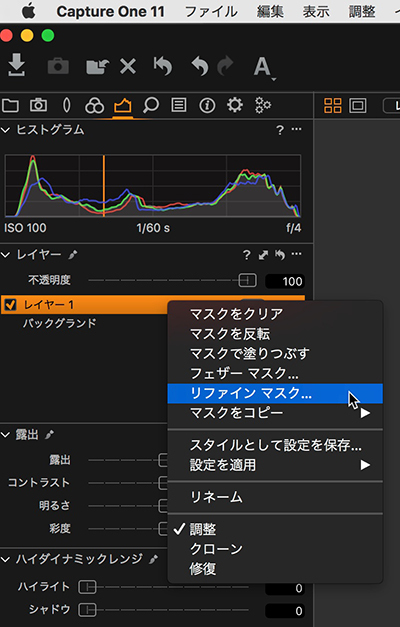Click the move-to-folder toolbar icon
Viewport: 400px width, 627px height.
point(98,66)
